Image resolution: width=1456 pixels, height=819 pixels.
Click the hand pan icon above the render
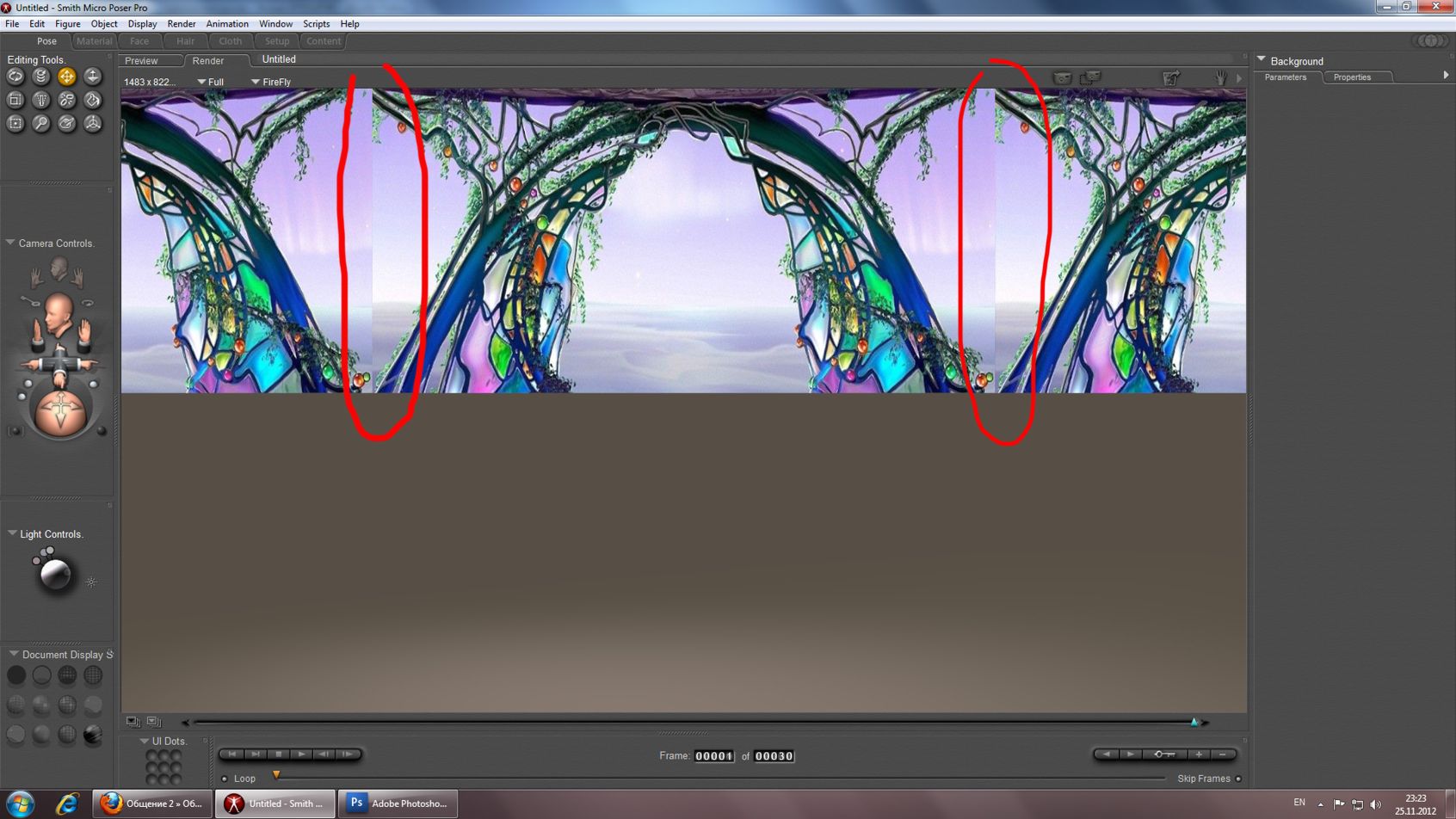pyautogui.click(x=1221, y=78)
